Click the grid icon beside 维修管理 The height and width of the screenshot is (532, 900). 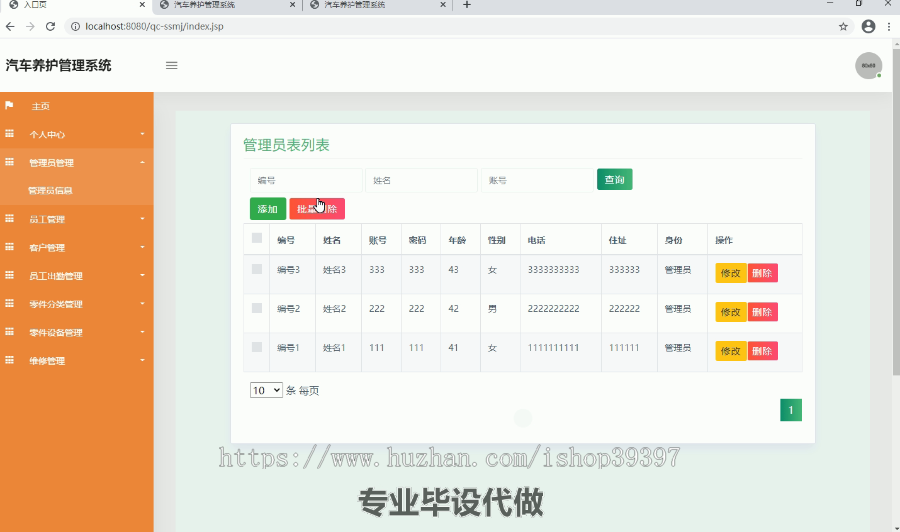(x=9, y=360)
